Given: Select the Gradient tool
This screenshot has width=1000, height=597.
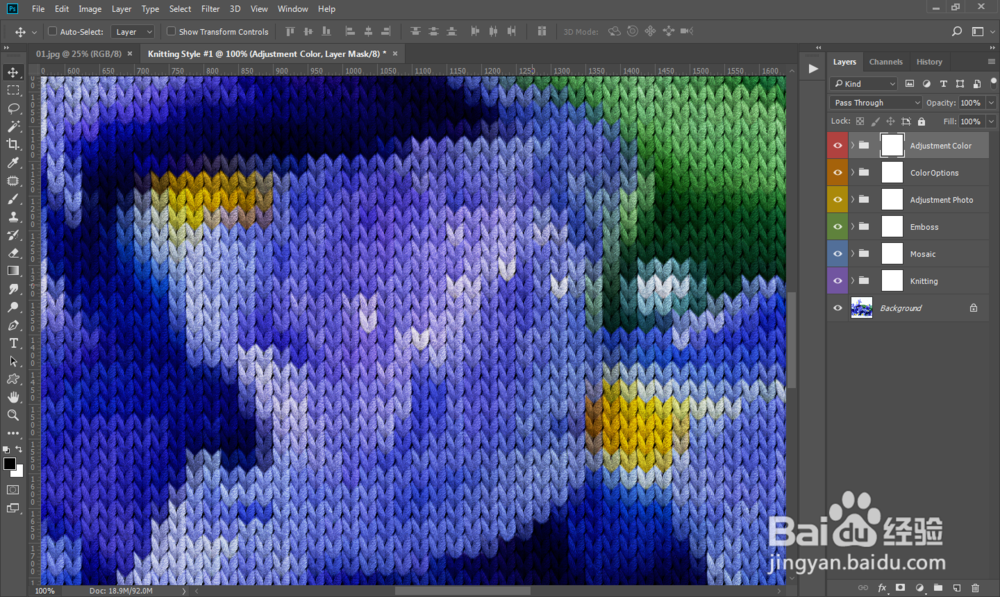Looking at the screenshot, I should click(x=13, y=272).
